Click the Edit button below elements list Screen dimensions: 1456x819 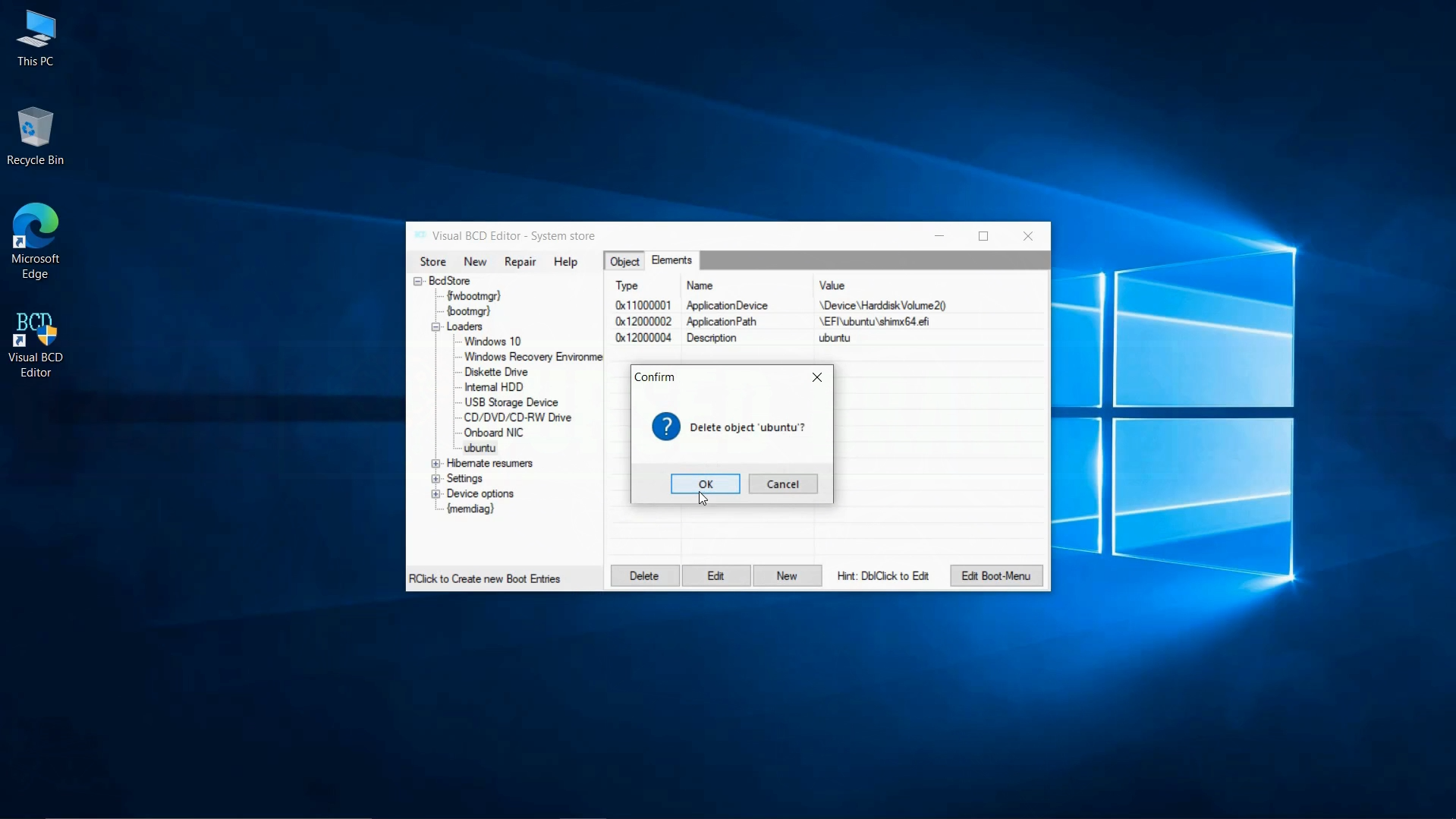click(715, 576)
